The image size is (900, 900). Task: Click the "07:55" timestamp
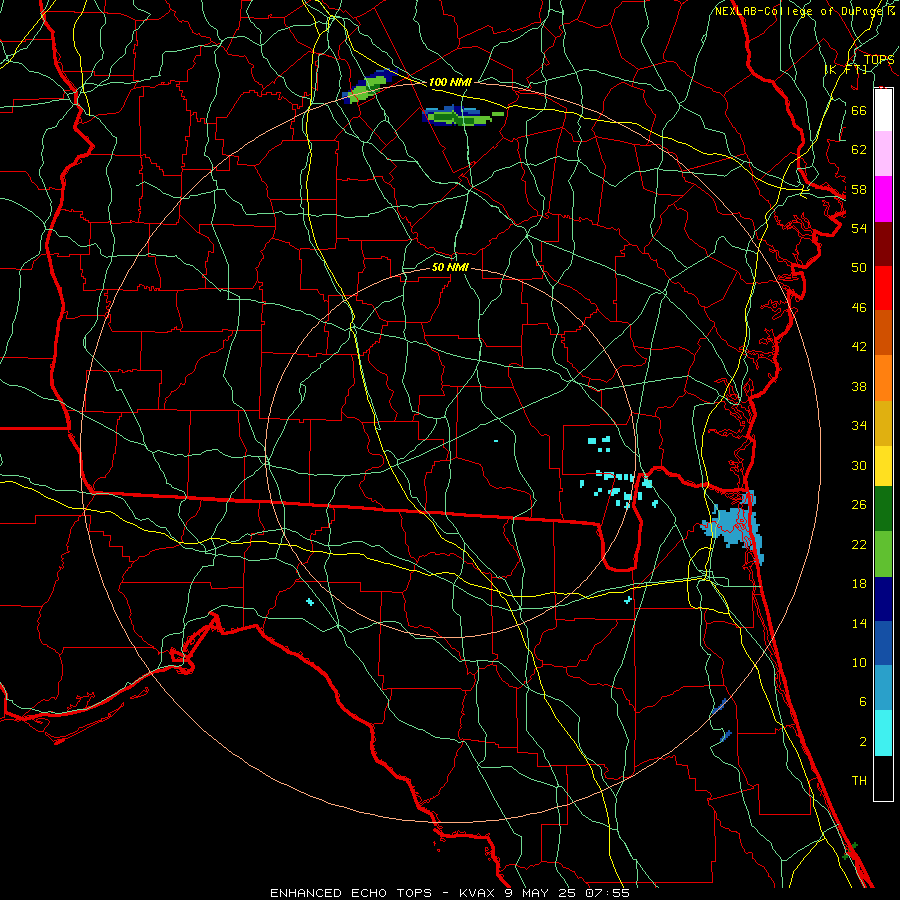point(607,893)
